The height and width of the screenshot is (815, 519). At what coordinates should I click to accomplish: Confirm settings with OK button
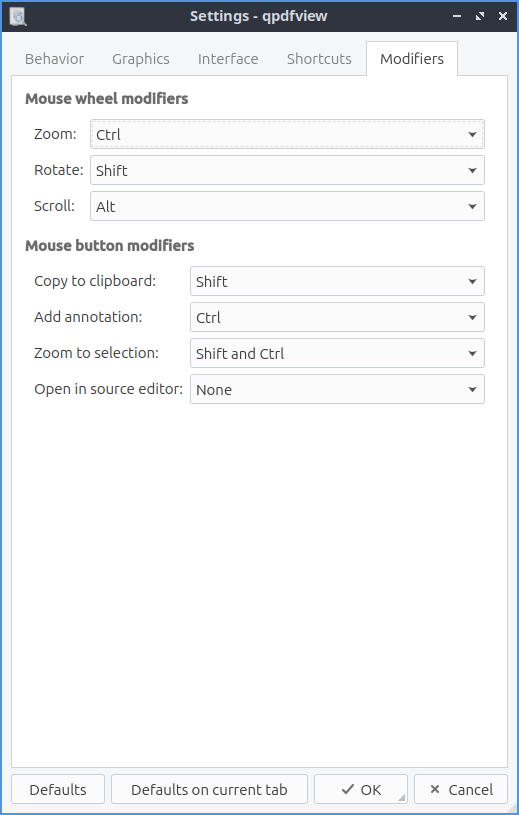pyautogui.click(x=361, y=790)
